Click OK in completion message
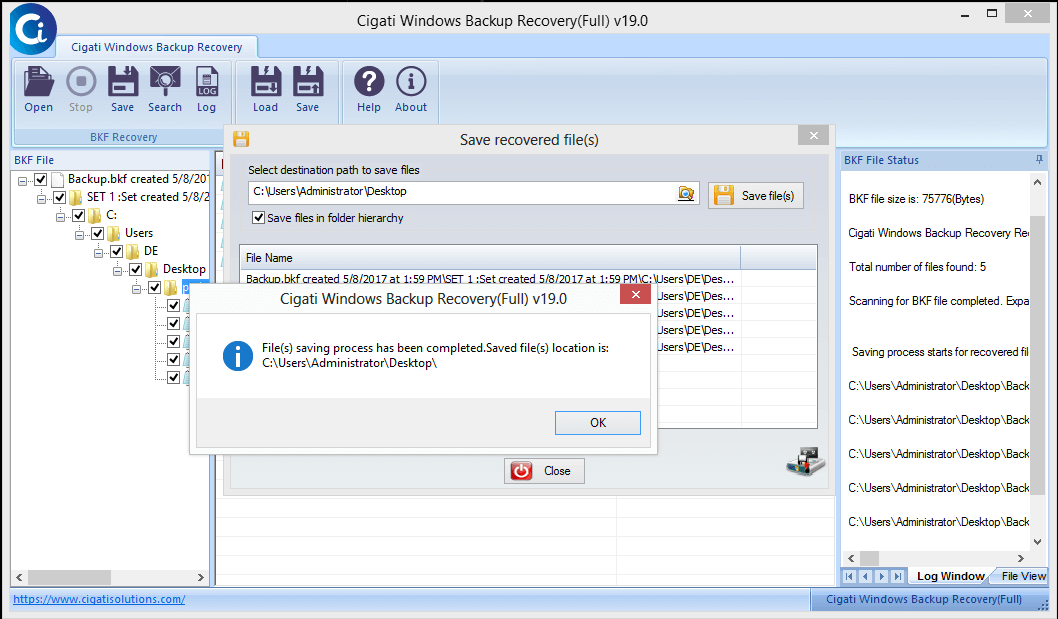 click(598, 423)
